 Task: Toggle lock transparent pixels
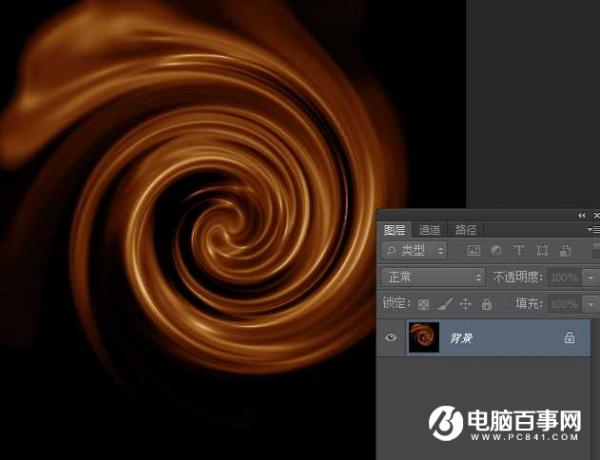[x=423, y=303]
